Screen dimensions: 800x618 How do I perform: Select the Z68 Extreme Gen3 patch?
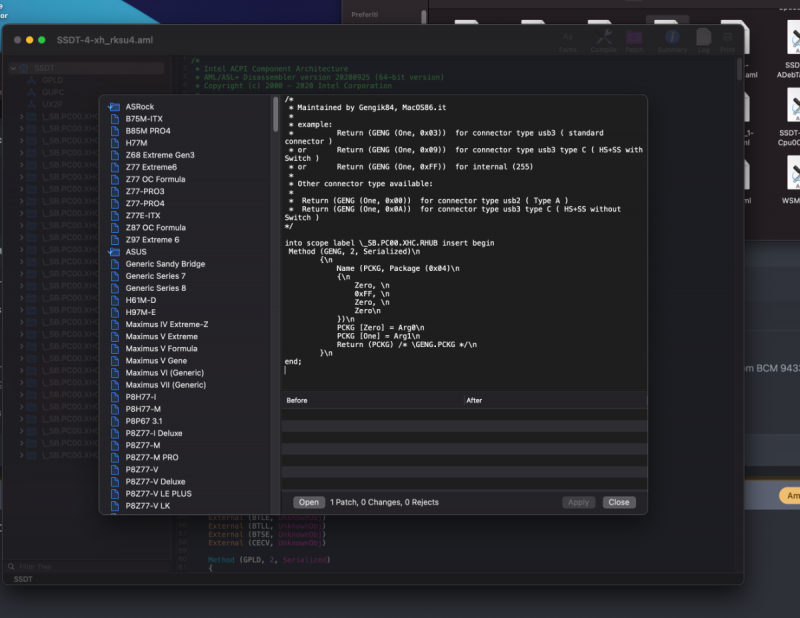pos(160,155)
